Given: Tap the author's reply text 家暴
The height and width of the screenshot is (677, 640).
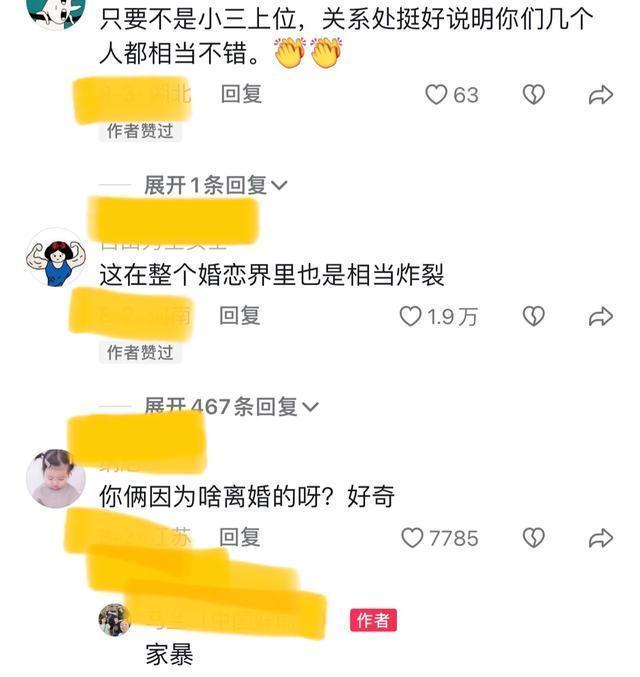Looking at the screenshot, I should 169,655.
